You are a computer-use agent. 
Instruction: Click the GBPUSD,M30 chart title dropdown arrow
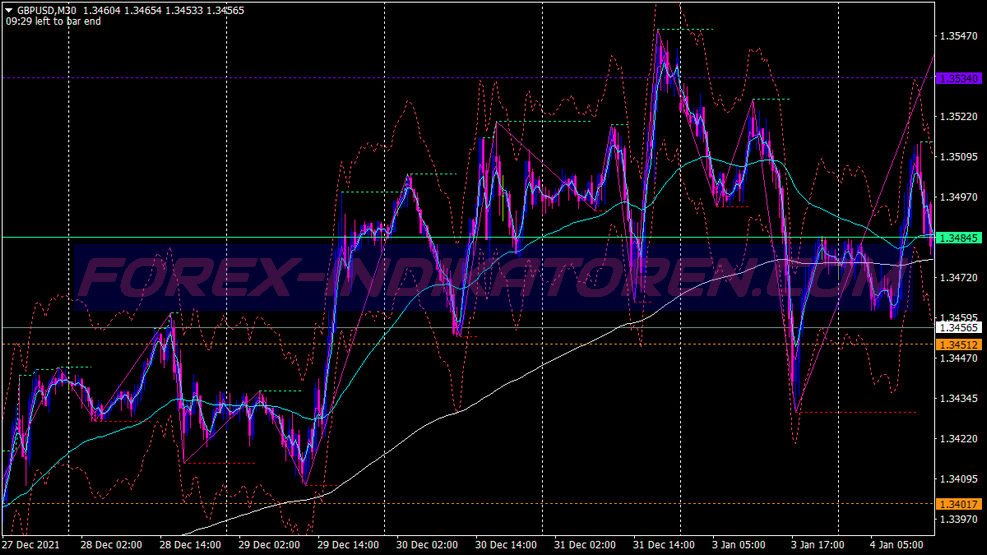tap(9, 10)
